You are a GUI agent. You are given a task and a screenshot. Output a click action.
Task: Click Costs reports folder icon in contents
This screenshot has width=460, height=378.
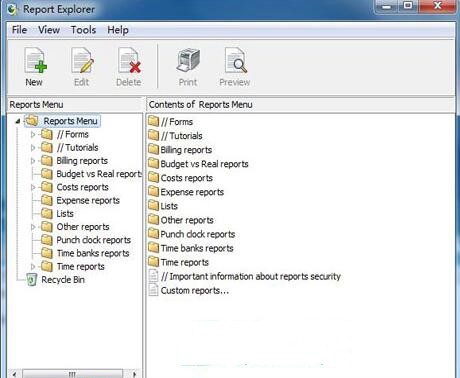coord(153,177)
